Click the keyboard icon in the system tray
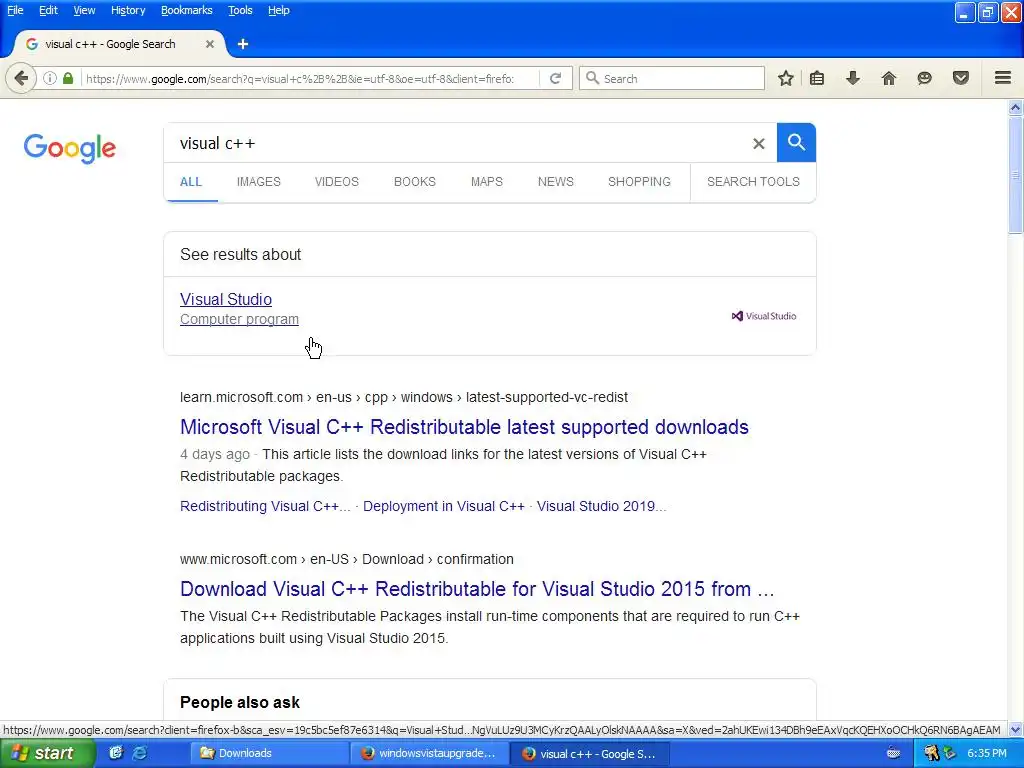1024x768 pixels. pyautogui.click(x=893, y=753)
